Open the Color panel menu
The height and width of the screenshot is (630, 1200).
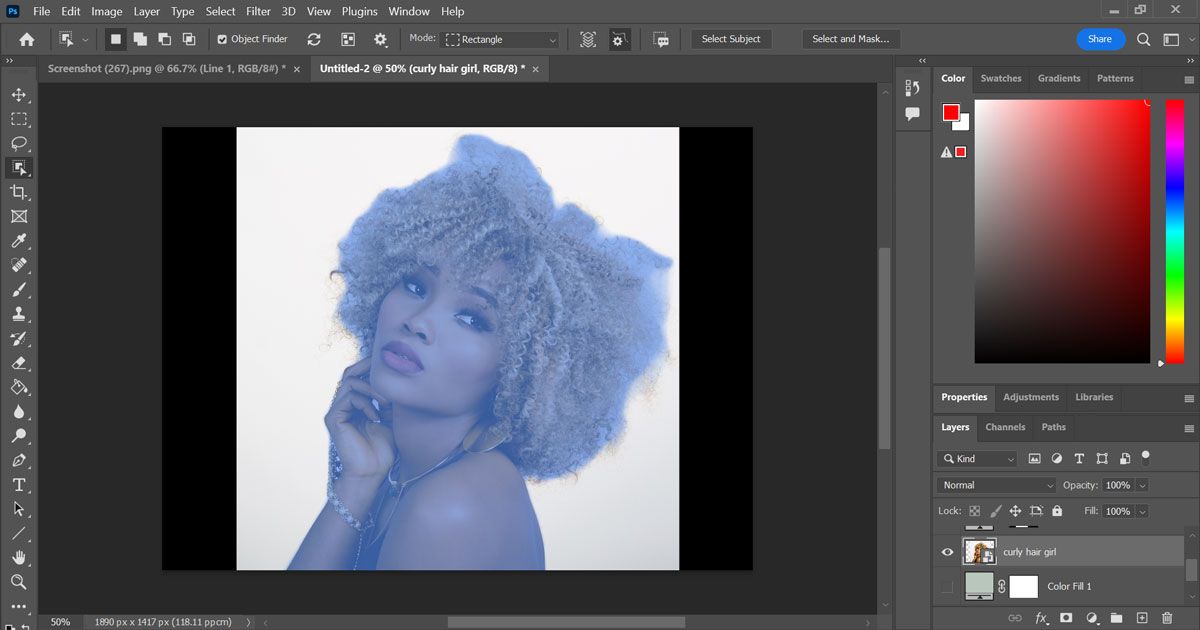click(1189, 79)
